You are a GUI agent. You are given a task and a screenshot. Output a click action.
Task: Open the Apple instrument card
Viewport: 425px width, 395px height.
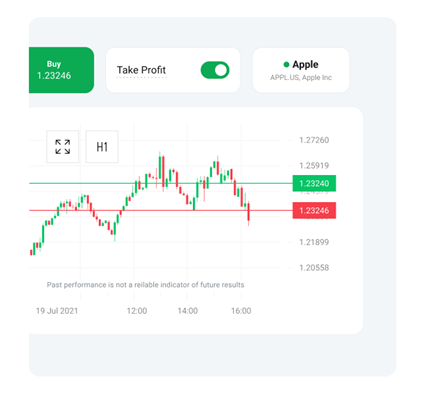click(x=301, y=70)
